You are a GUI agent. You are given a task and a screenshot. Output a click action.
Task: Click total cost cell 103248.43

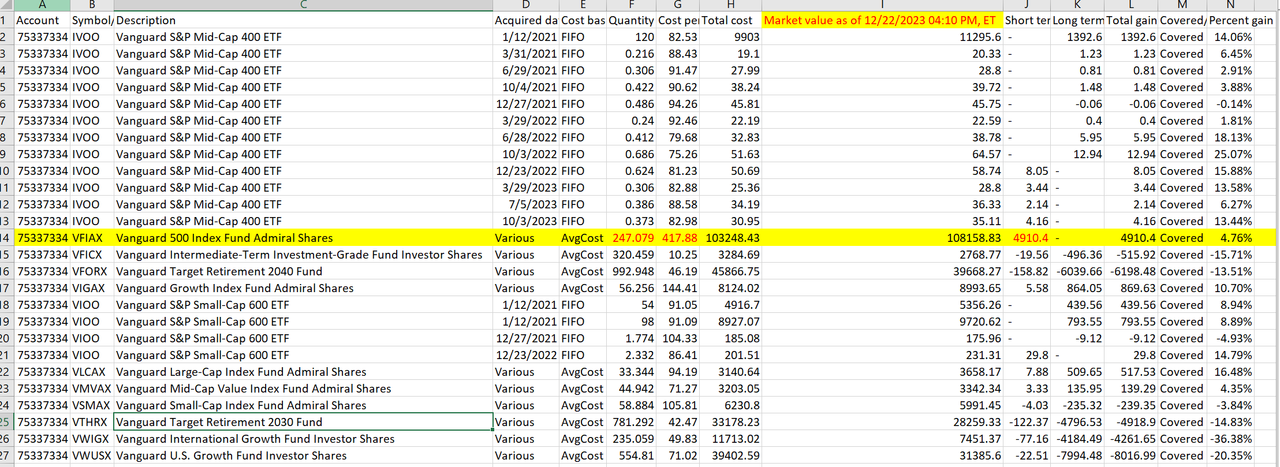730,238
